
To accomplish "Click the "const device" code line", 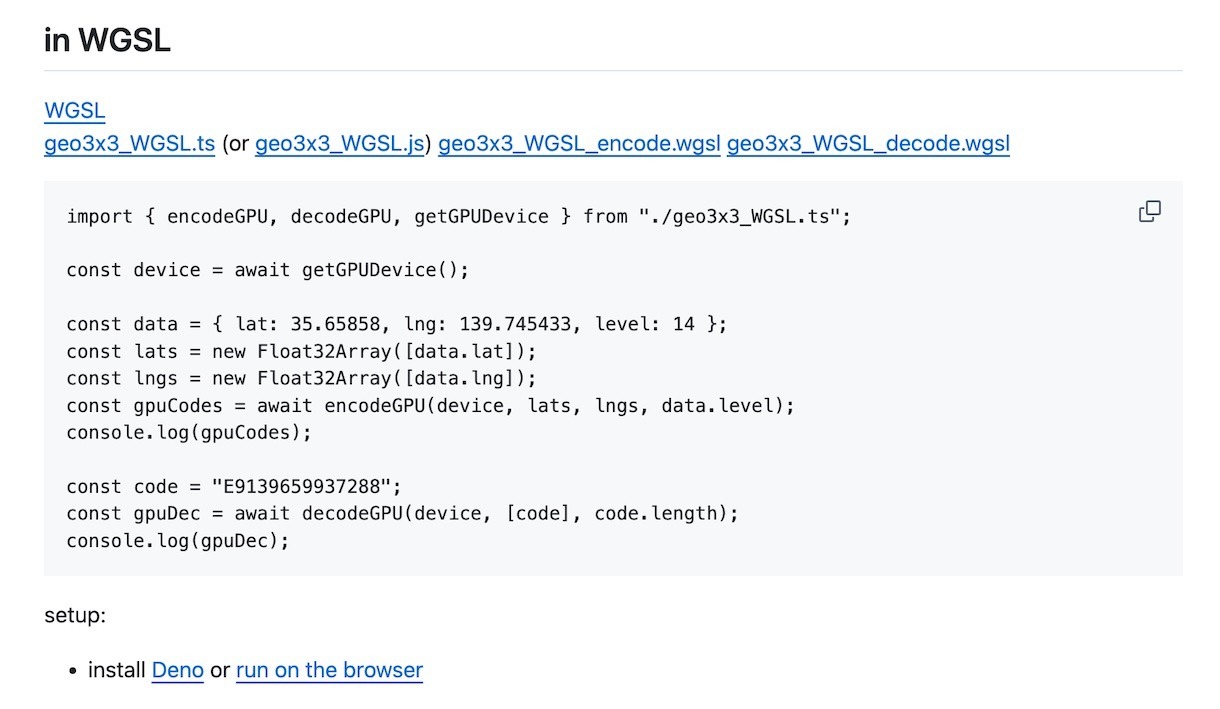I will click(267, 270).
